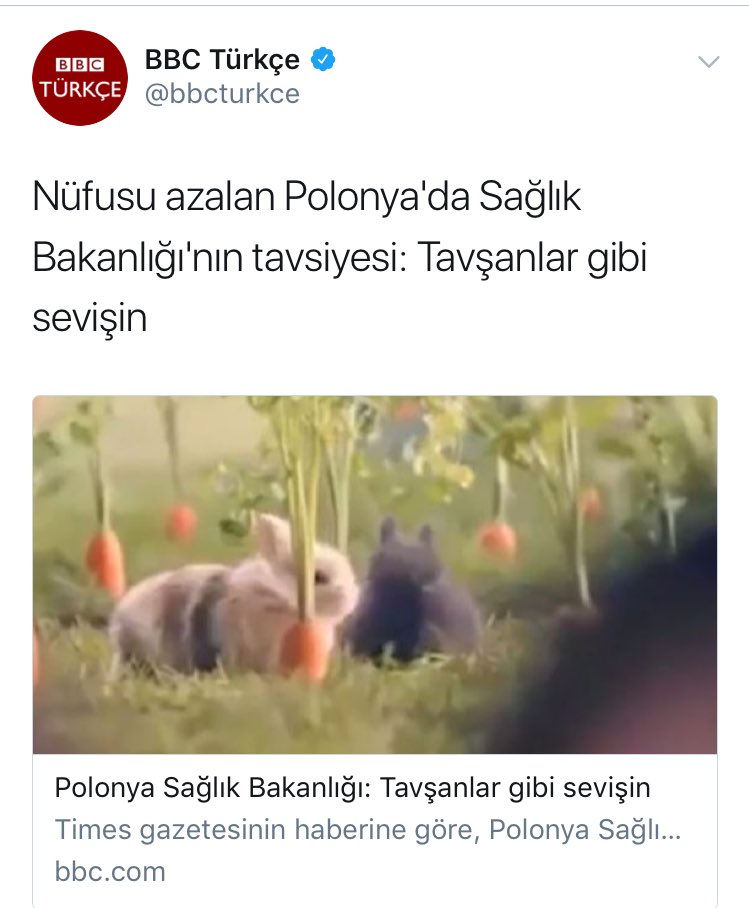Open card headline Polonya Sağlık Bakanlığı
This screenshot has height=908, width=749.
[x=352, y=788]
